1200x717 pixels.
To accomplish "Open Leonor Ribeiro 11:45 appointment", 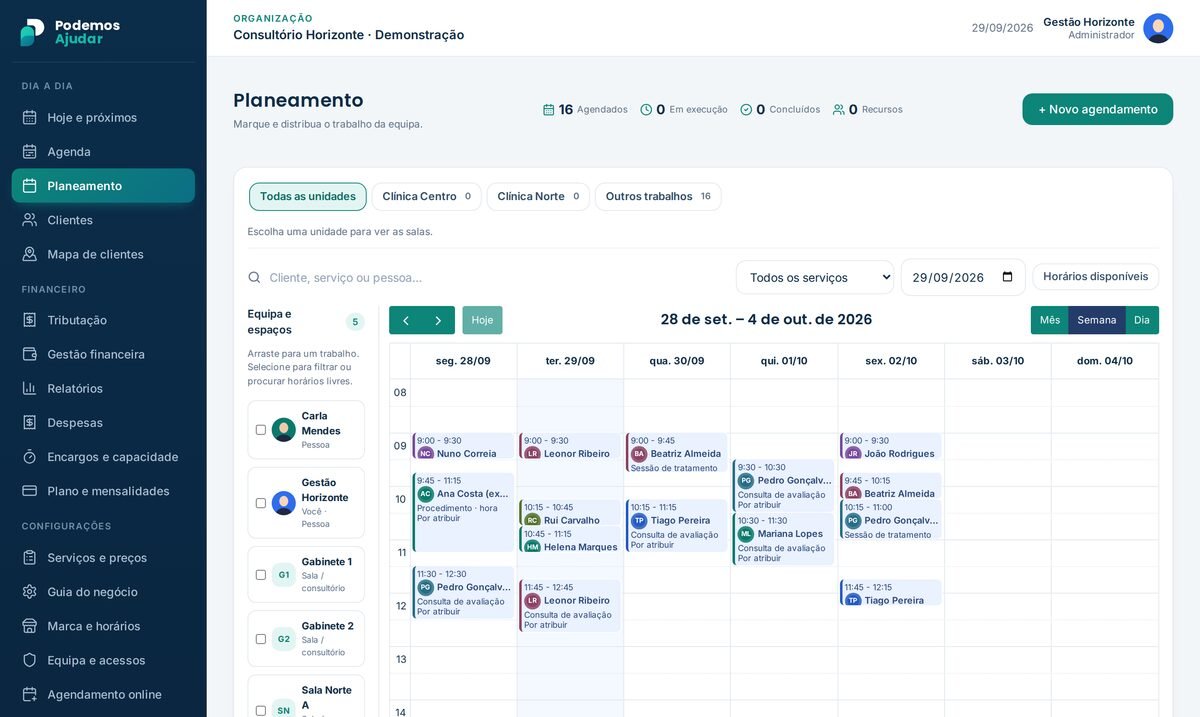I will 570,606.
